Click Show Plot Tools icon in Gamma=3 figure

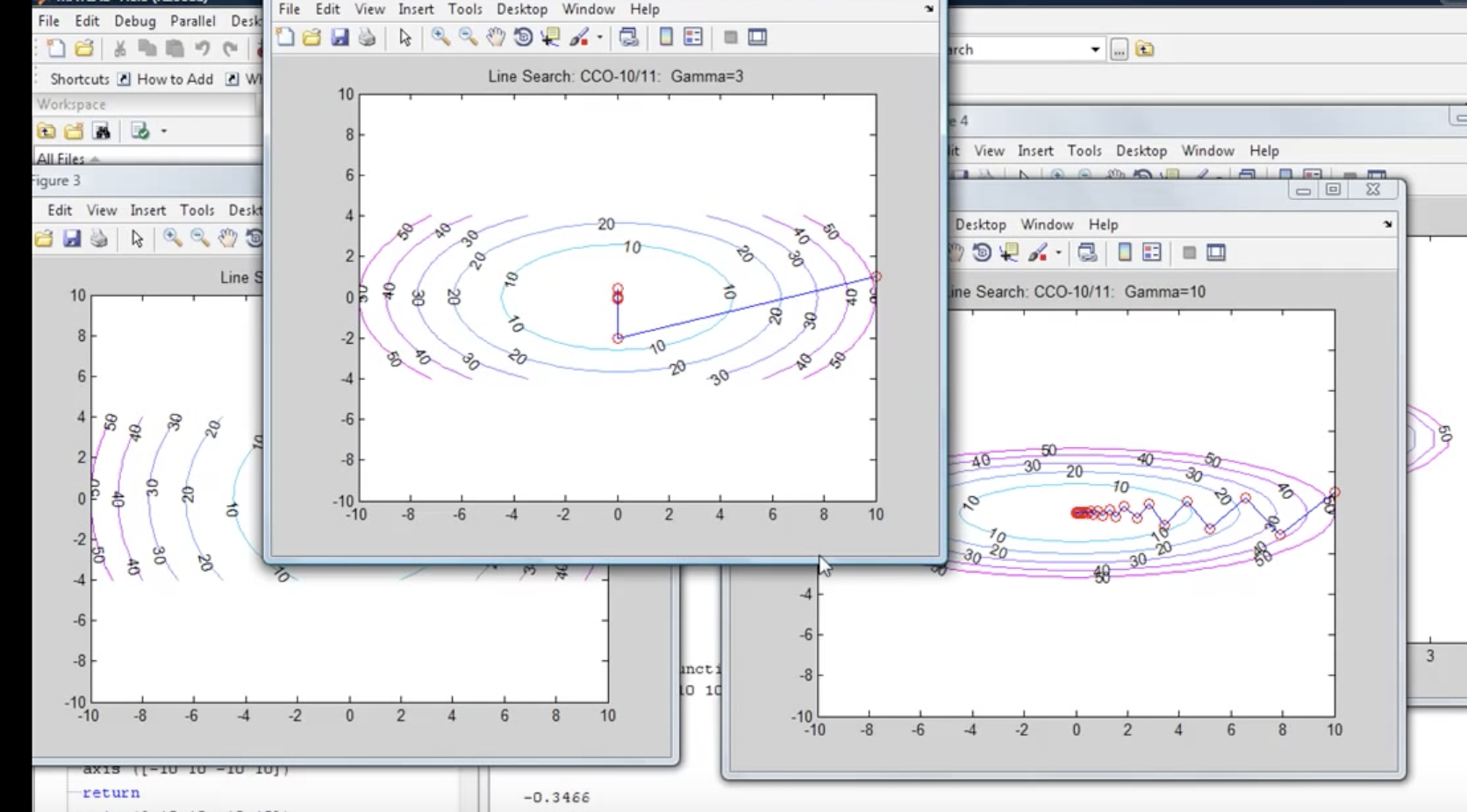click(757, 37)
